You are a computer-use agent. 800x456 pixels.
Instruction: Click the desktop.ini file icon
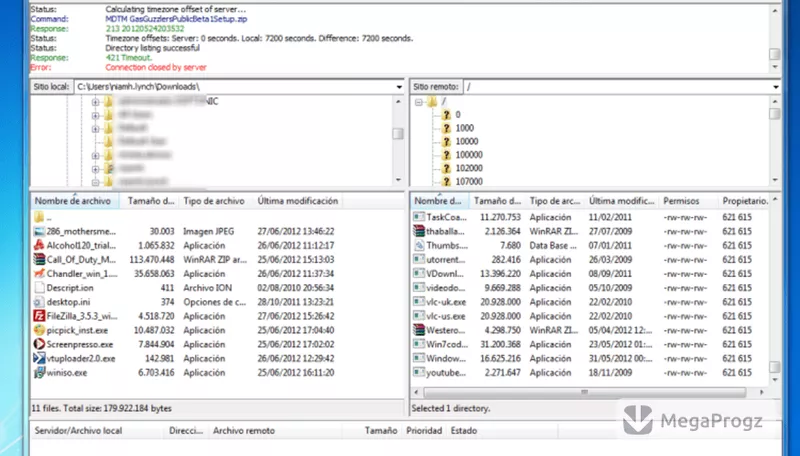pos(39,302)
